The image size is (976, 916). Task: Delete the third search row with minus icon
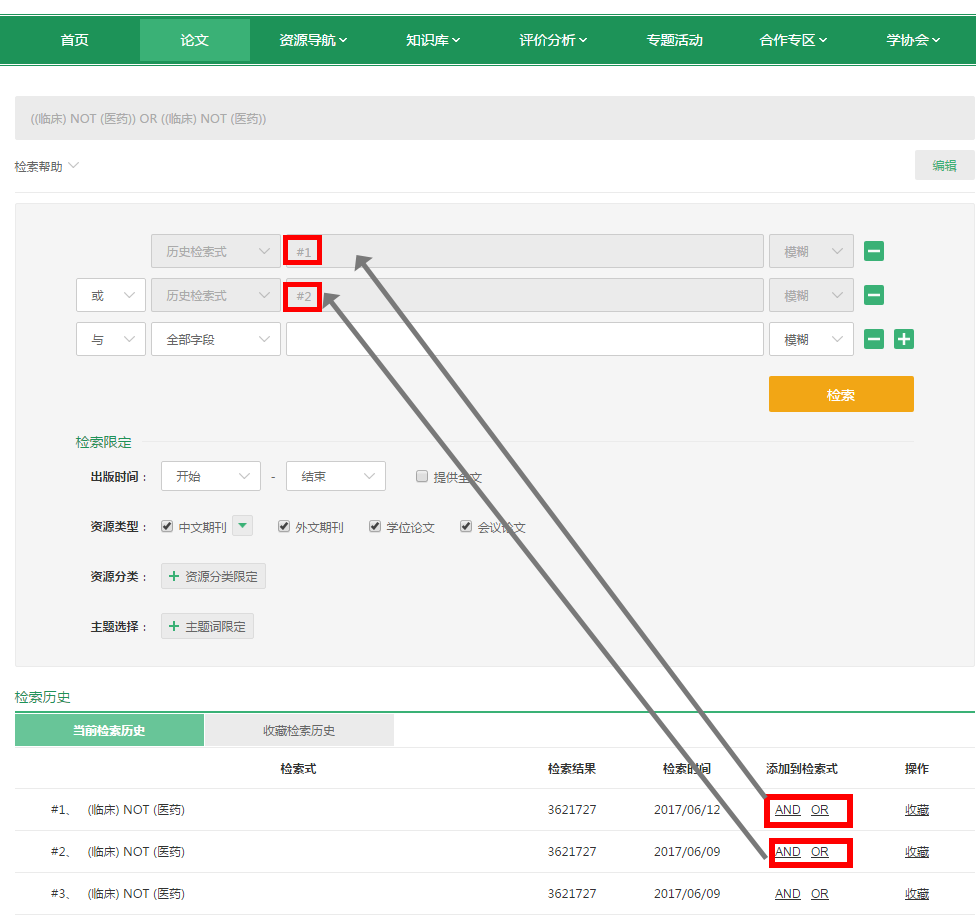[874, 340]
